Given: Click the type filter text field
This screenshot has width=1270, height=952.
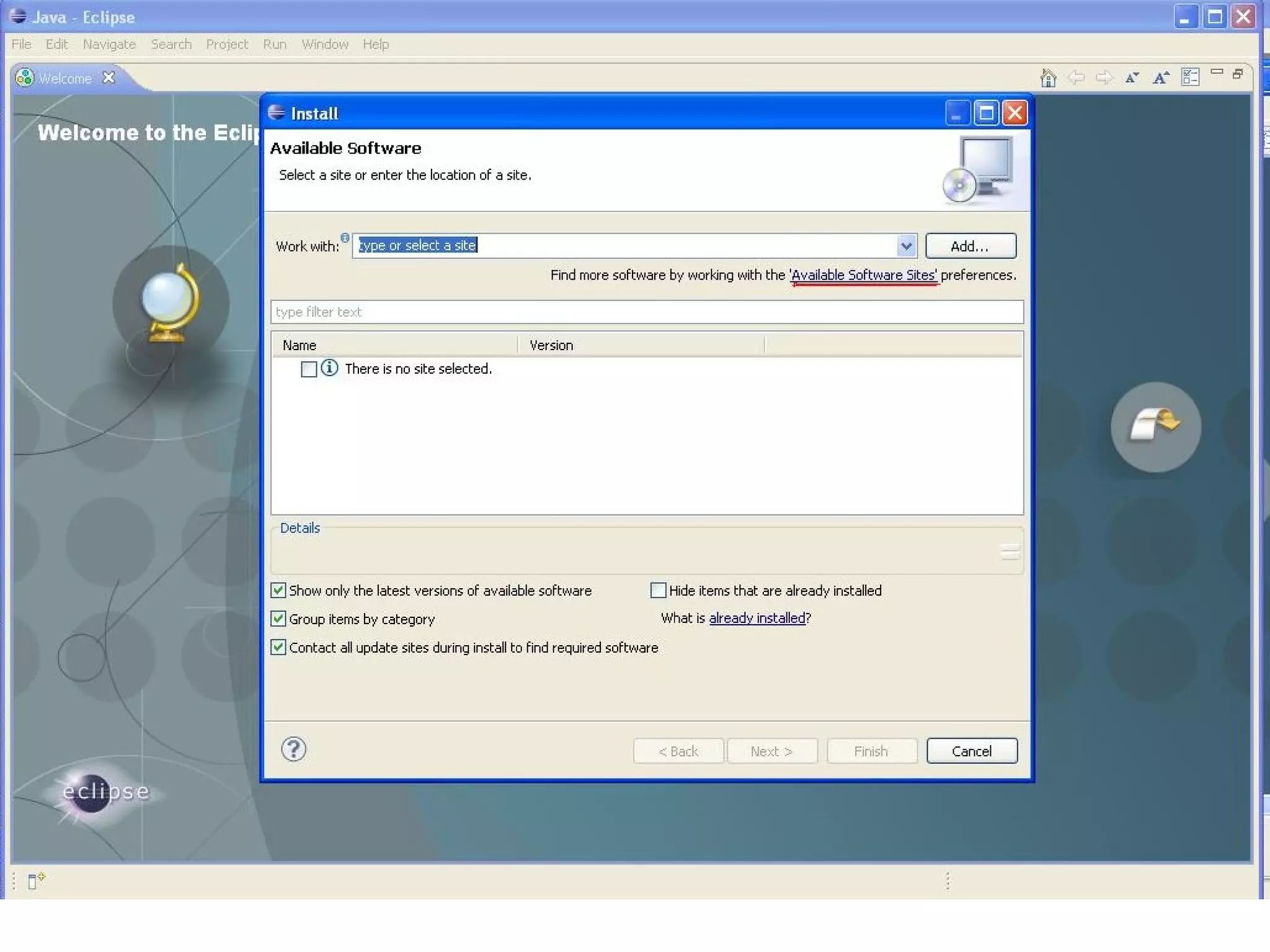Looking at the screenshot, I should coord(646,312).
